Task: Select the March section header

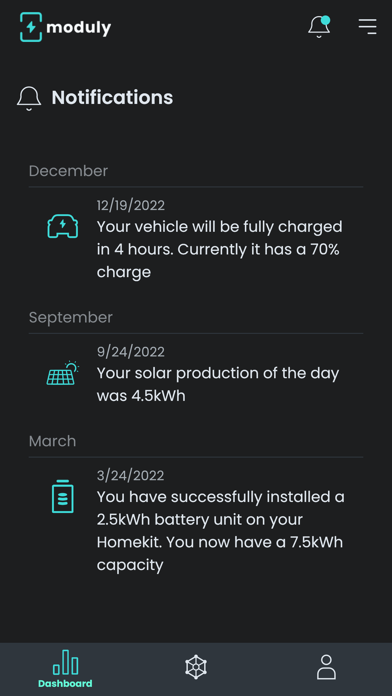Action: pyautogui.click(x=52, y=441)
